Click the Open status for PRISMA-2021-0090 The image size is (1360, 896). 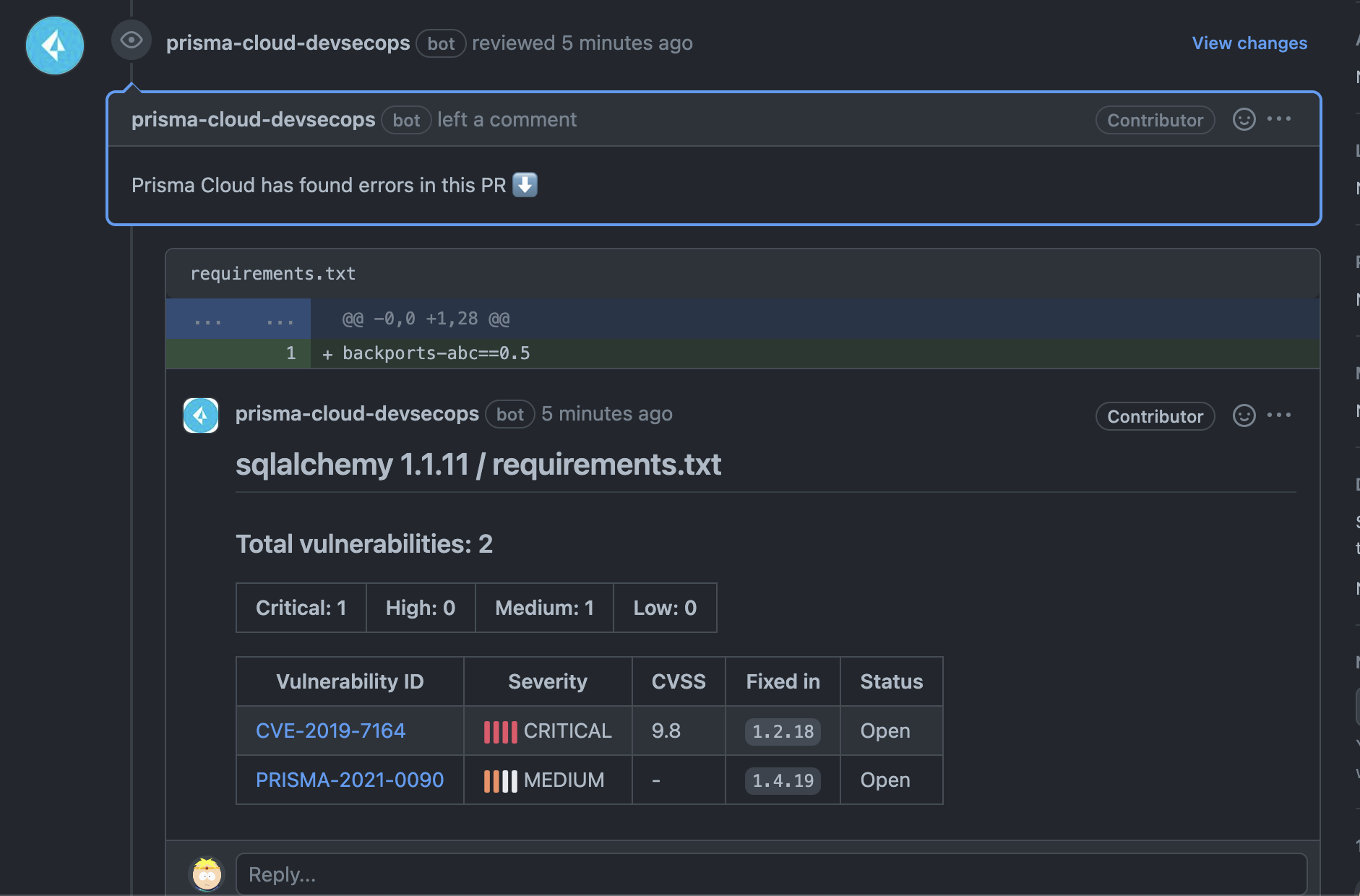(x=885, y=780)
